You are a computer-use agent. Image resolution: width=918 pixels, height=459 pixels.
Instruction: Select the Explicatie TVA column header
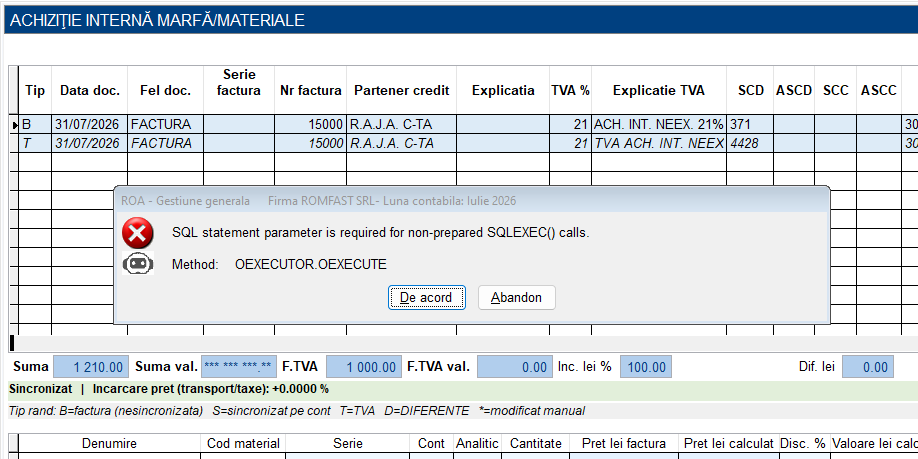(x=659, y=90)
